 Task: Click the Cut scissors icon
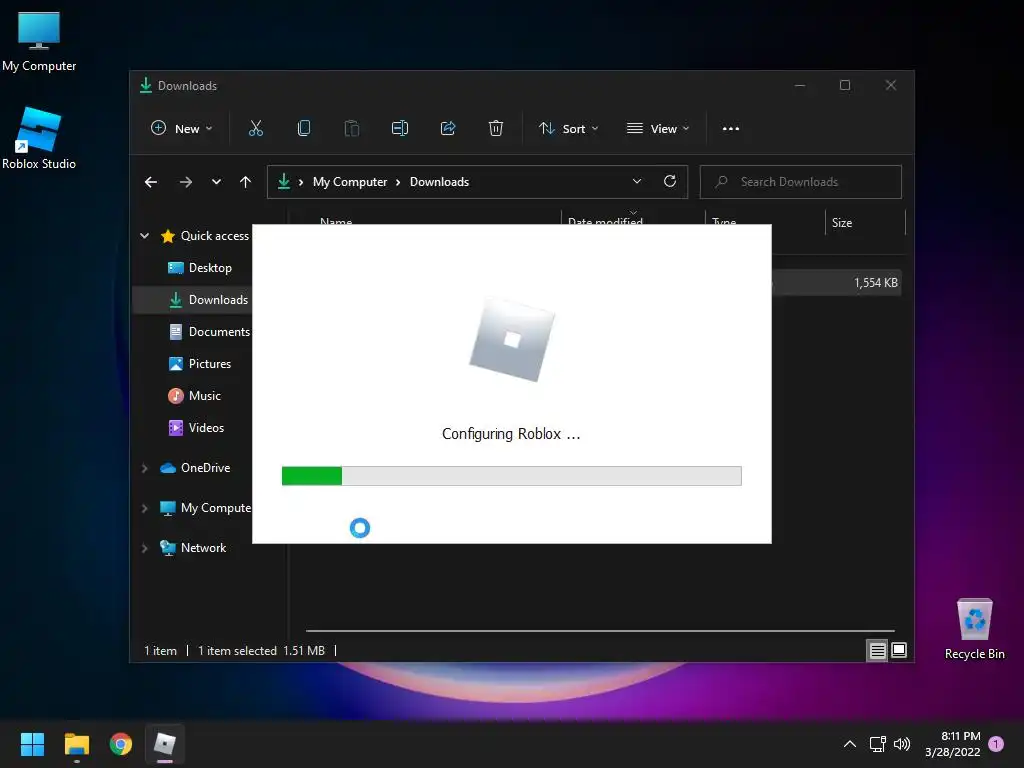point(256,129)
